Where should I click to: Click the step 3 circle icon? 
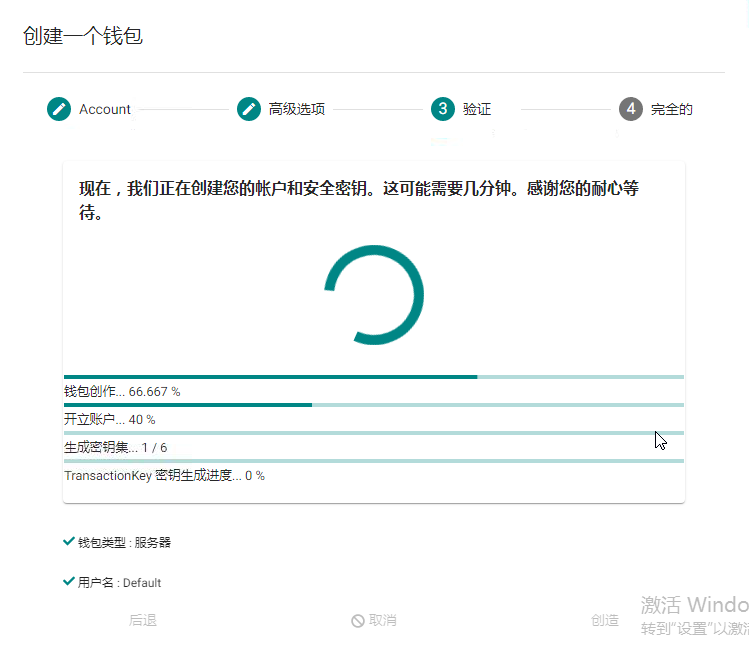click(443, 109)
